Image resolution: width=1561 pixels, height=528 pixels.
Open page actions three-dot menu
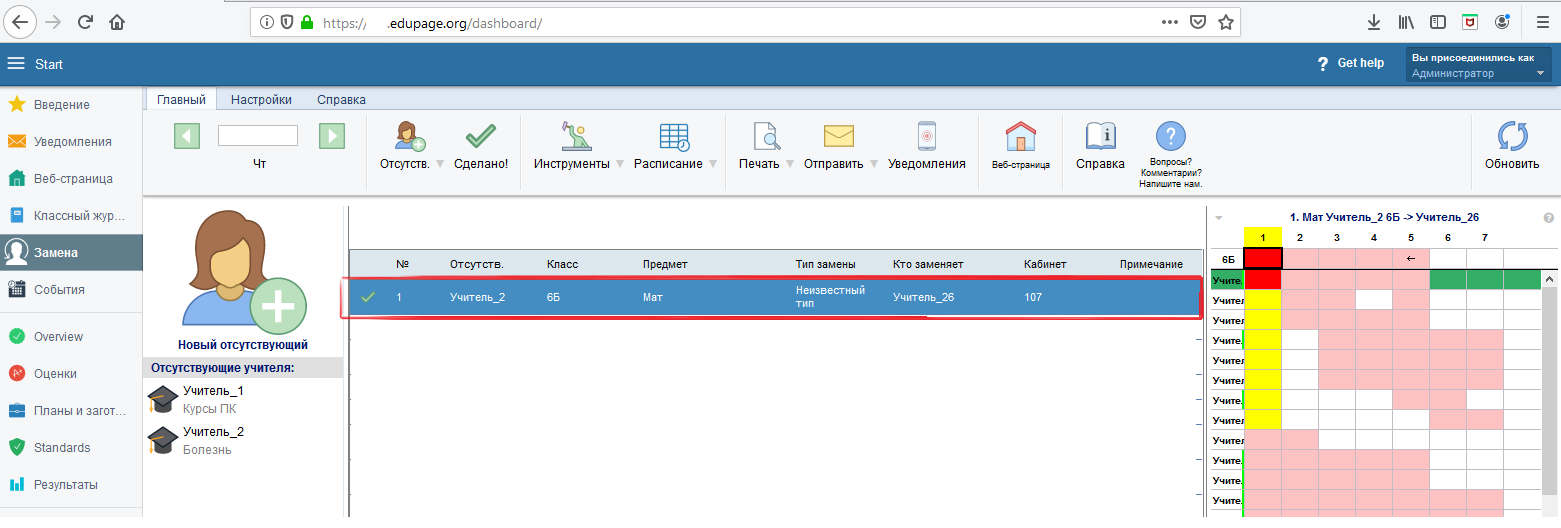click(x=1169, y=21)
